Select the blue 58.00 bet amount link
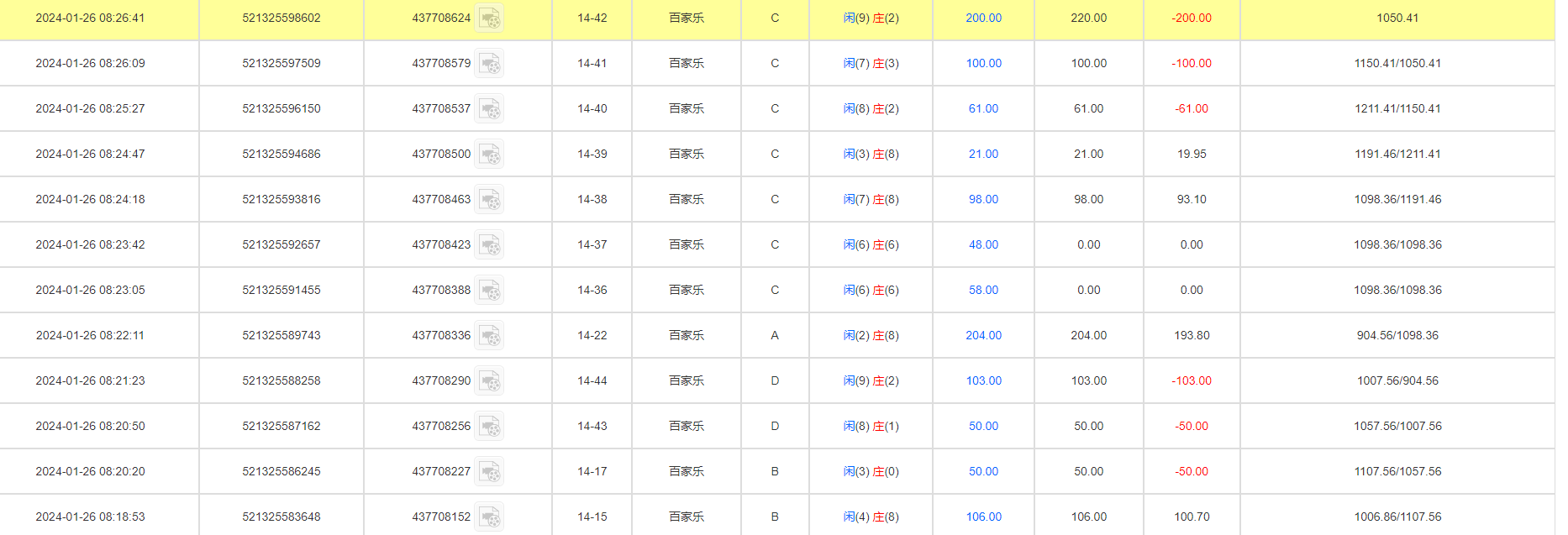The width and height of the screenshot is (1568, 535). [983, 290]
